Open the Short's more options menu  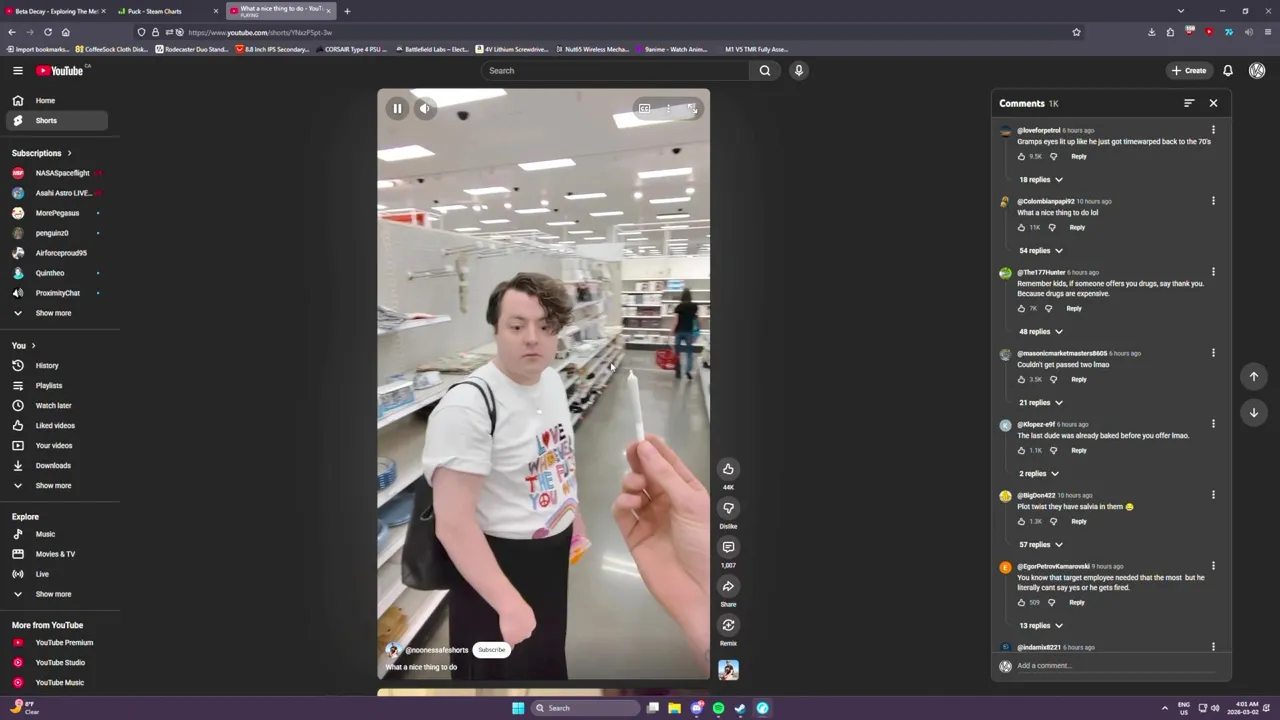coord(668,108)
